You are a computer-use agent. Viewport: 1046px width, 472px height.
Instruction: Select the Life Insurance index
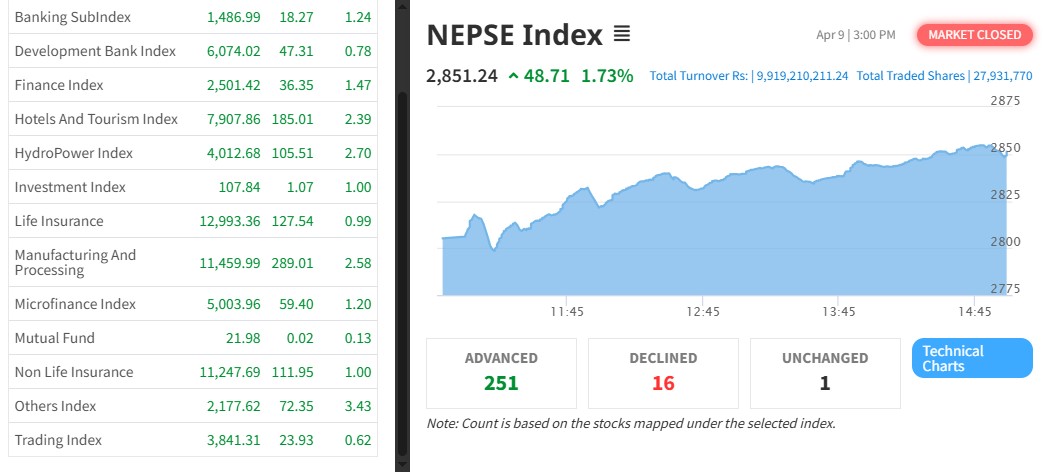[59, 221]
